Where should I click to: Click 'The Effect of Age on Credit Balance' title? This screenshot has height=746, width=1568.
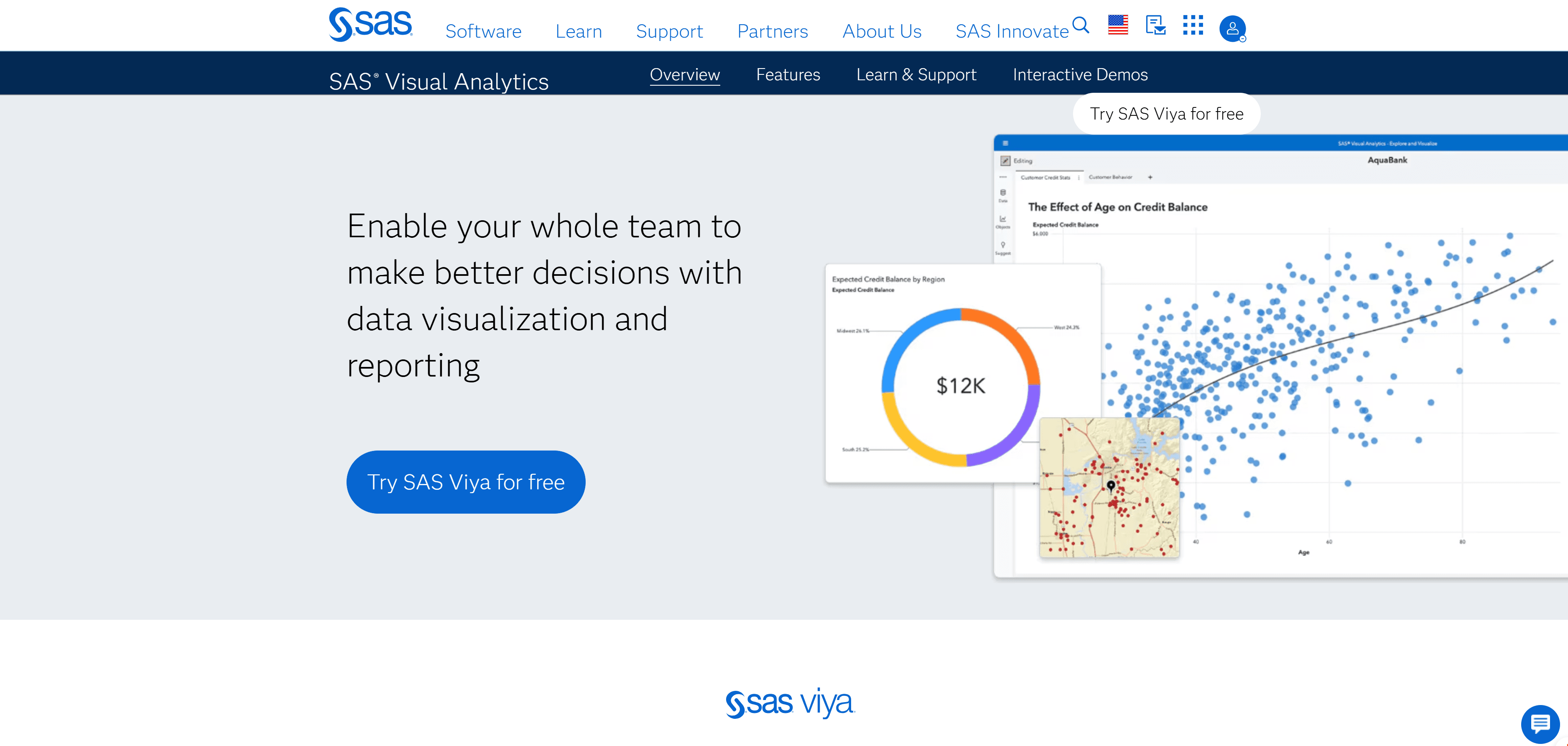(1117, 207)
